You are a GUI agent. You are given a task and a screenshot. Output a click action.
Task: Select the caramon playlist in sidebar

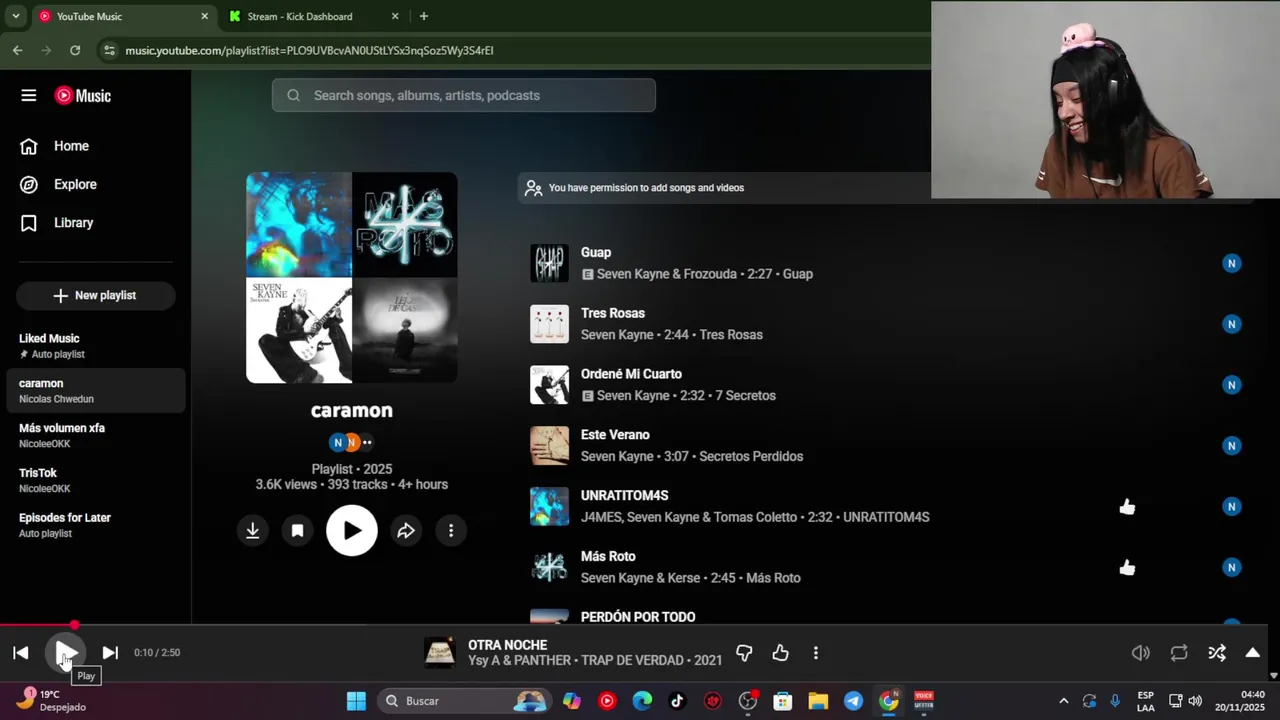coord(95,391)
